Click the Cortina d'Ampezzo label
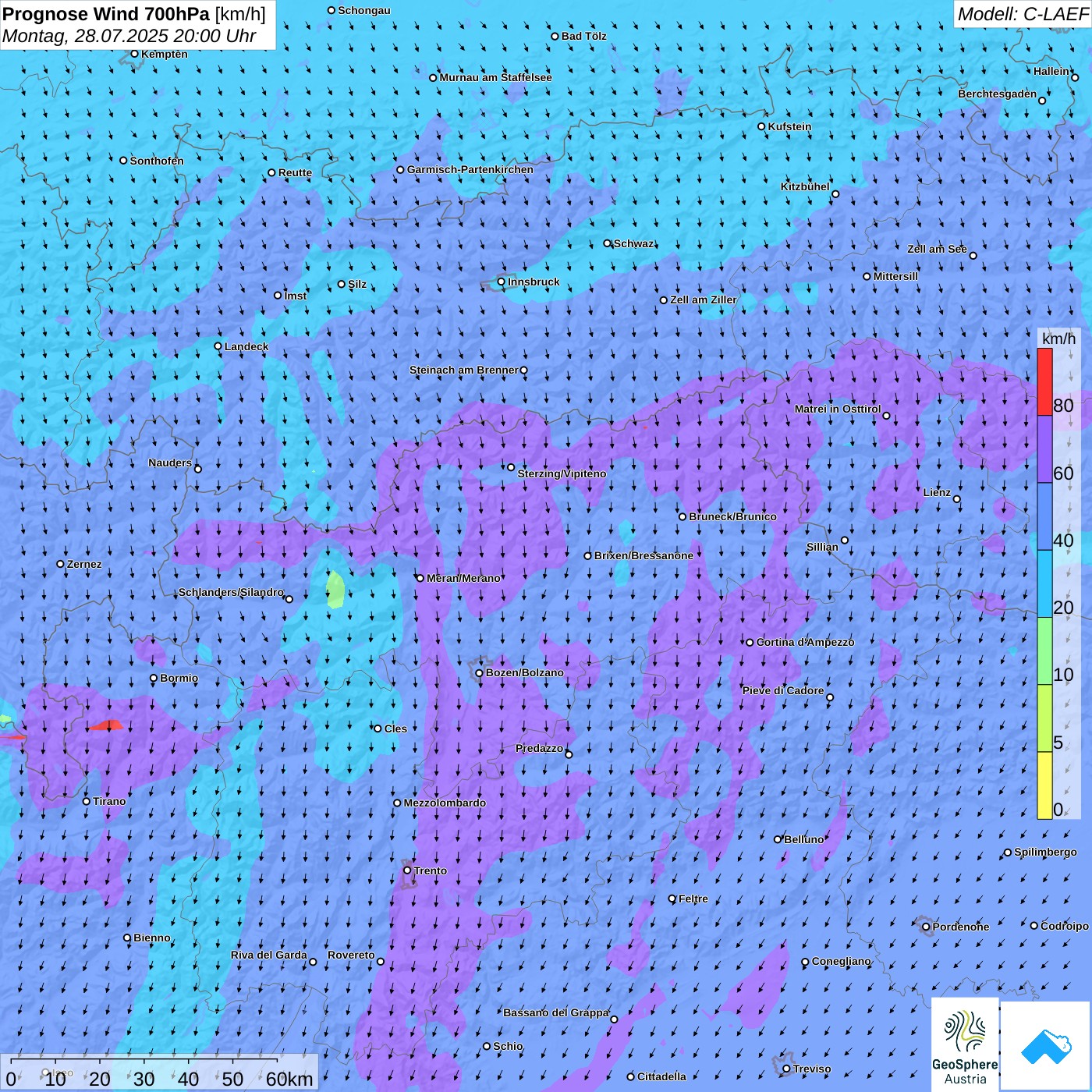The height and width of the screenshot is (1092, 1092). 805,642
